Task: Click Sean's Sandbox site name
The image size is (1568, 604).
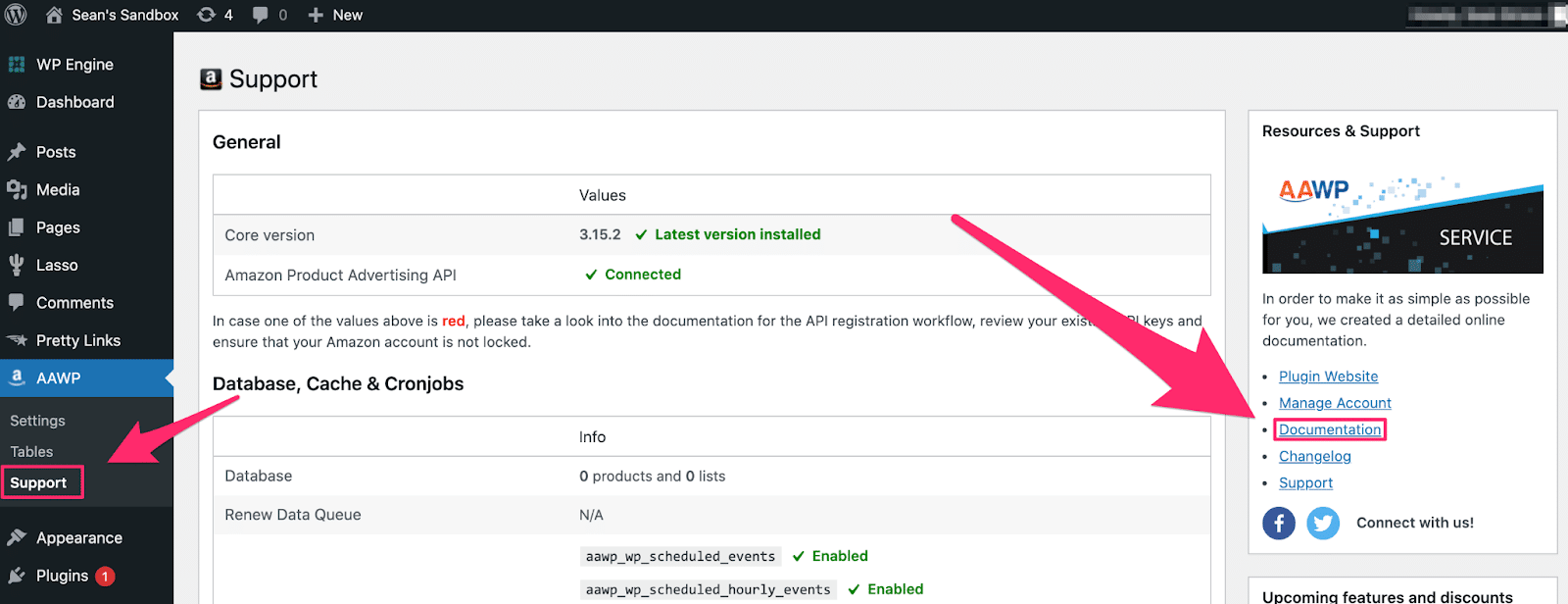Action: coord(125,15)
